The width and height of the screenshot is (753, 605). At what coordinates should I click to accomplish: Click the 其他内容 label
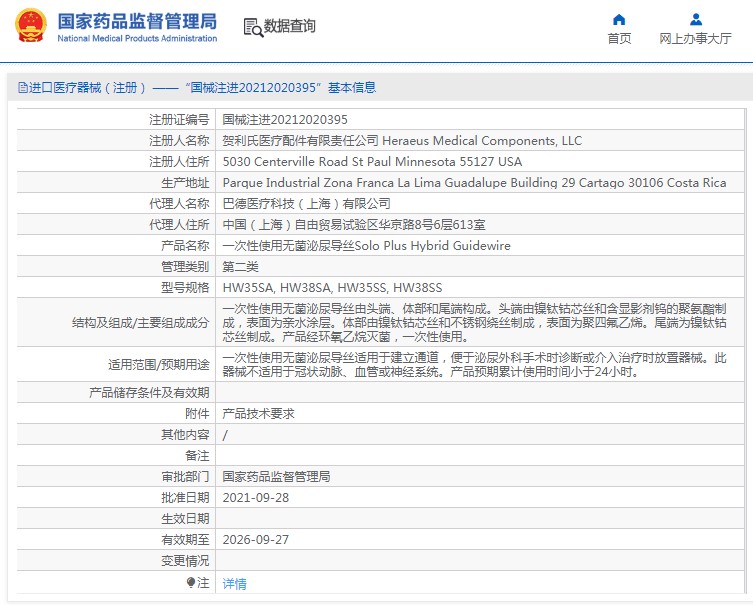185,435
